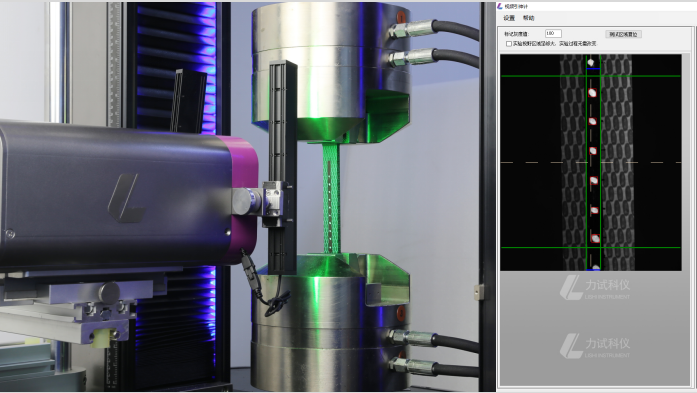
Task: Click the blue marker at specimen bottom
Action: point(593,269)
